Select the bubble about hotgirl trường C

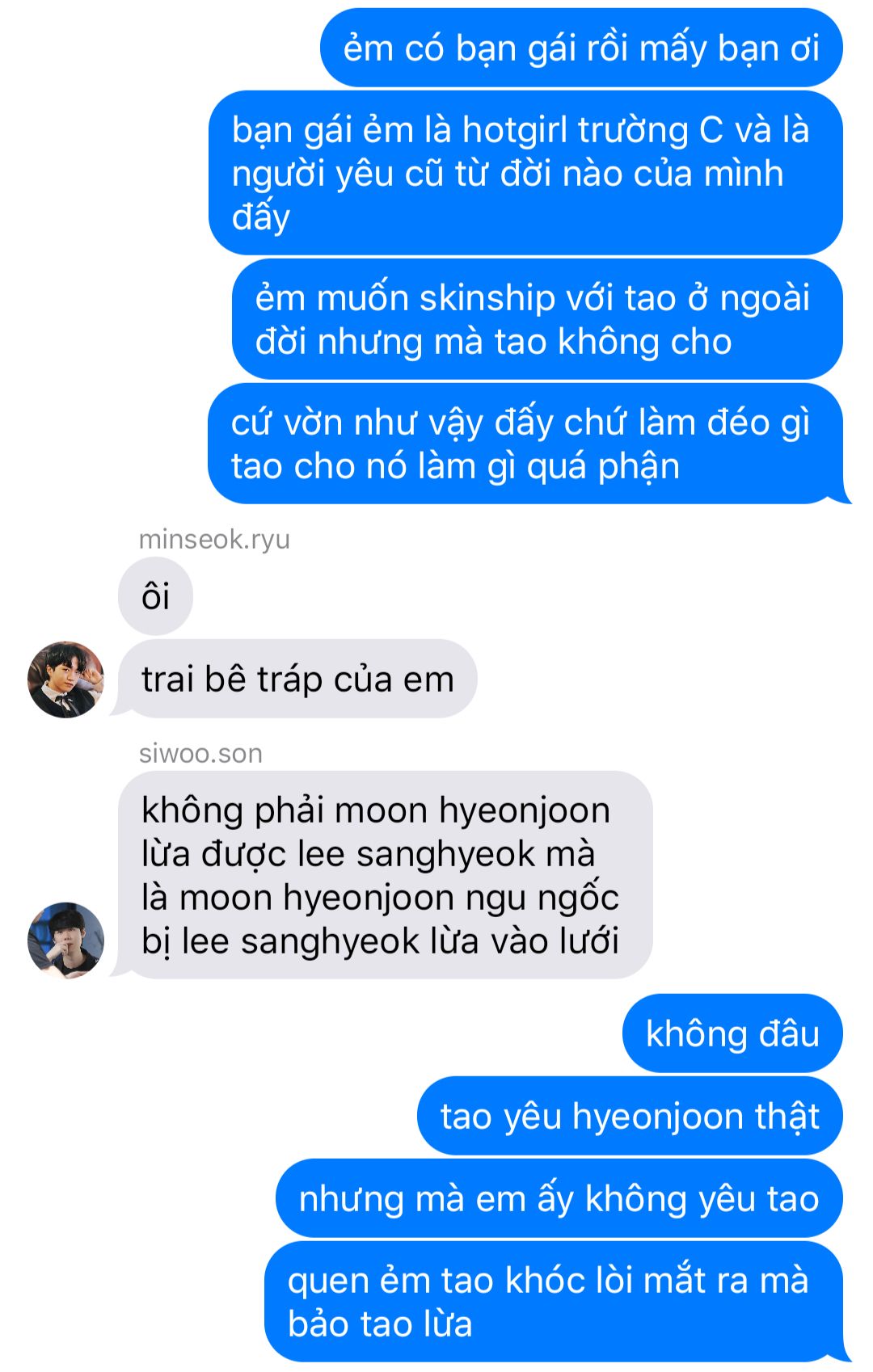pos(525,173)
